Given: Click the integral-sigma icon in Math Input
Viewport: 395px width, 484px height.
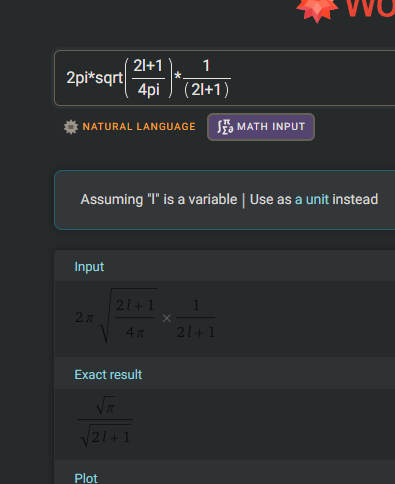Looking at the screenshot, I should click(x=225, y=127).
